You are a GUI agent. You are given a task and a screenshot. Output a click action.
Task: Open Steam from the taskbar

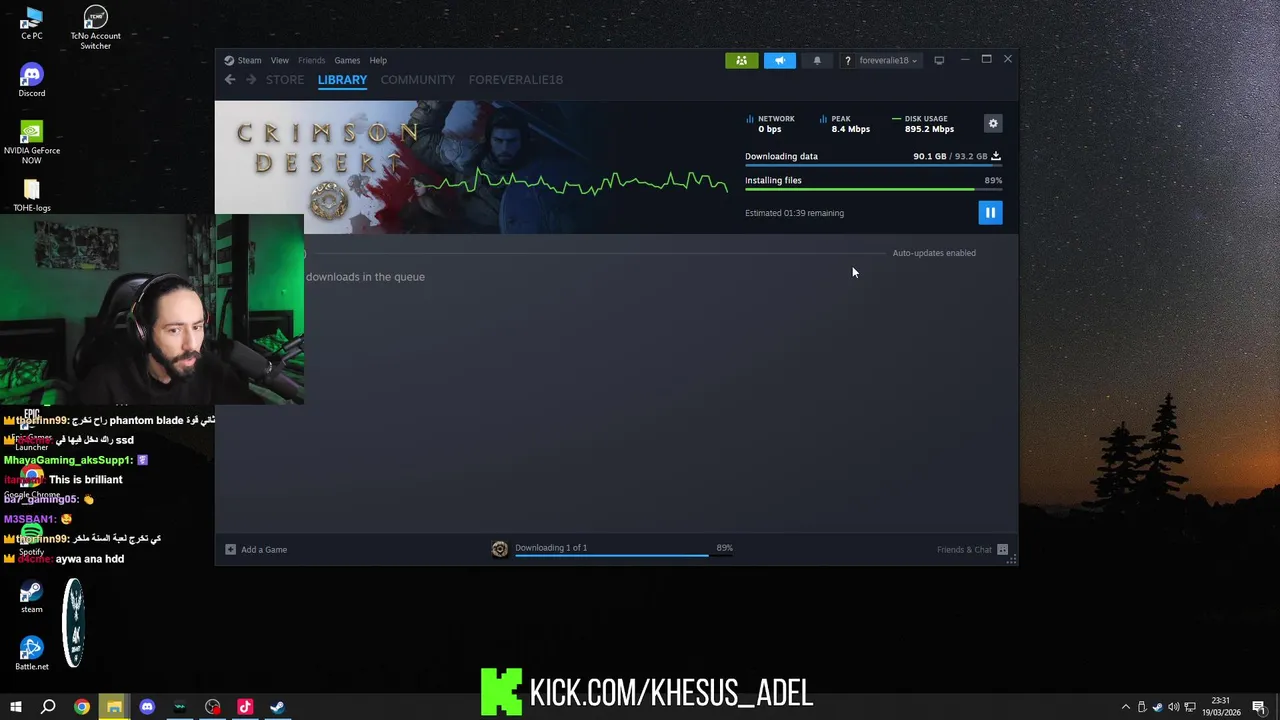click(x=277, y=707)
